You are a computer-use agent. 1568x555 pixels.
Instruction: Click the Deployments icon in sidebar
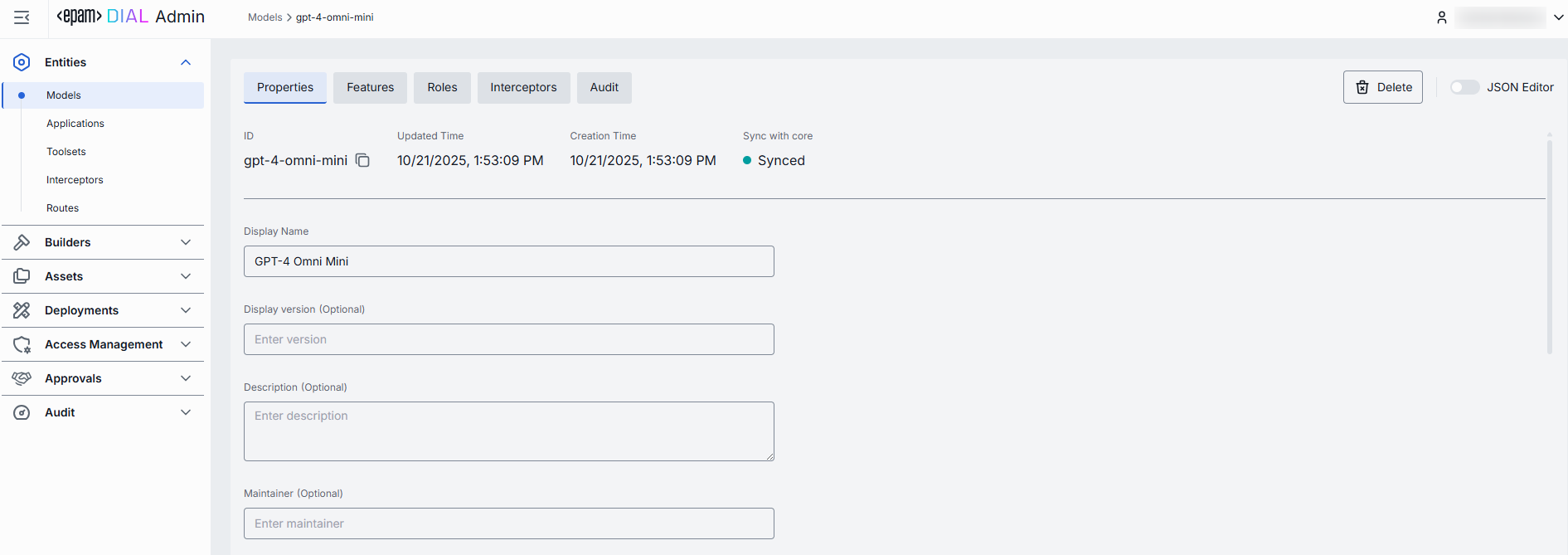coord(22,310)
